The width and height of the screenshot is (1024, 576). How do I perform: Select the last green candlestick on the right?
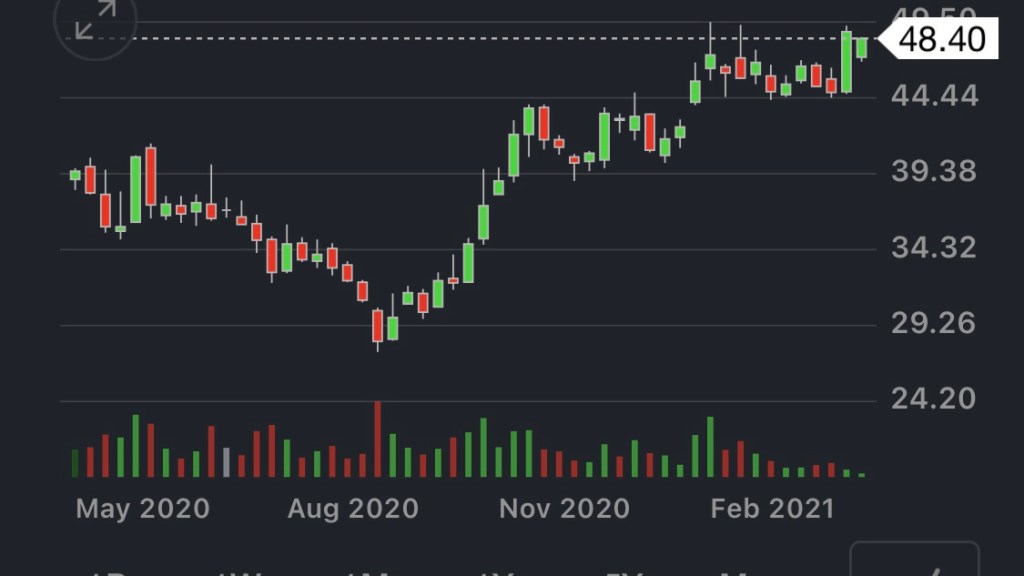pos(861,46)
